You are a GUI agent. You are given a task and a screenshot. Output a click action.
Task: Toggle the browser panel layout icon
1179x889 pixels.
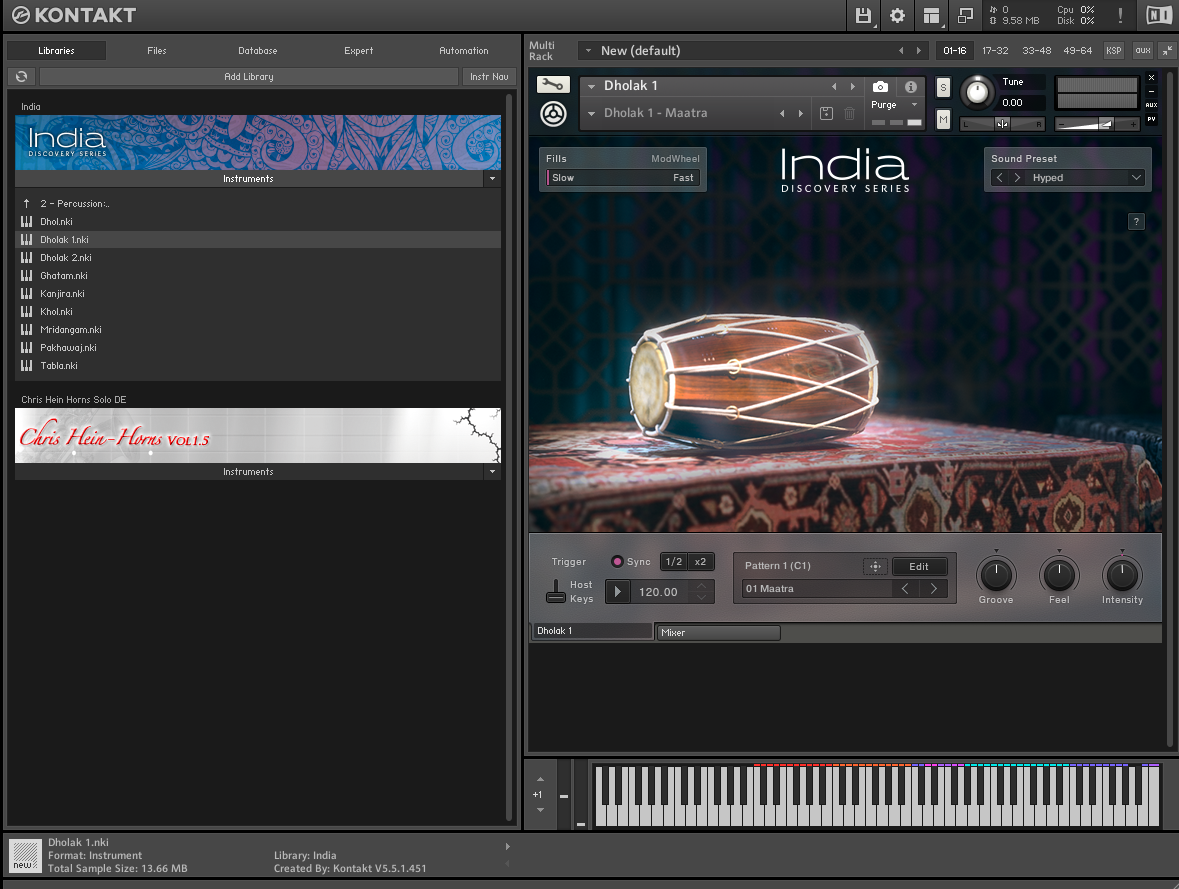click(x=931, y=16)
